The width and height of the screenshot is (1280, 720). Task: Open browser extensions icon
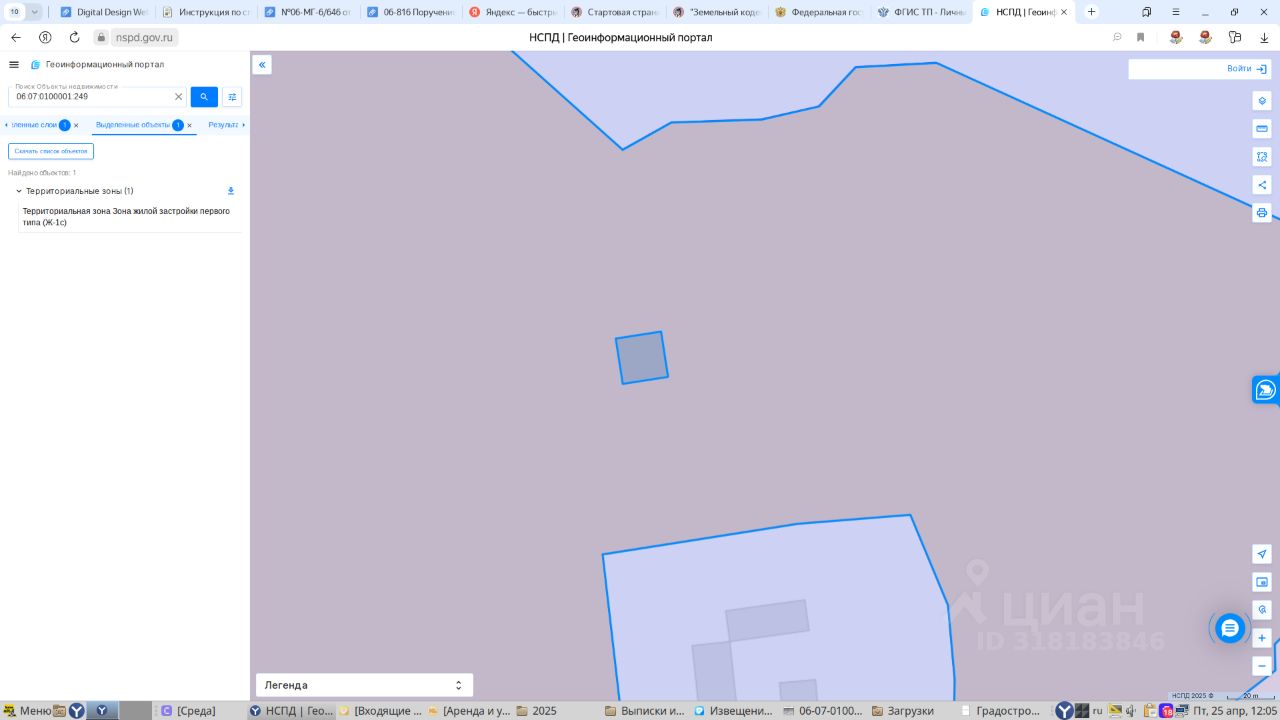tap(1235, 37)
